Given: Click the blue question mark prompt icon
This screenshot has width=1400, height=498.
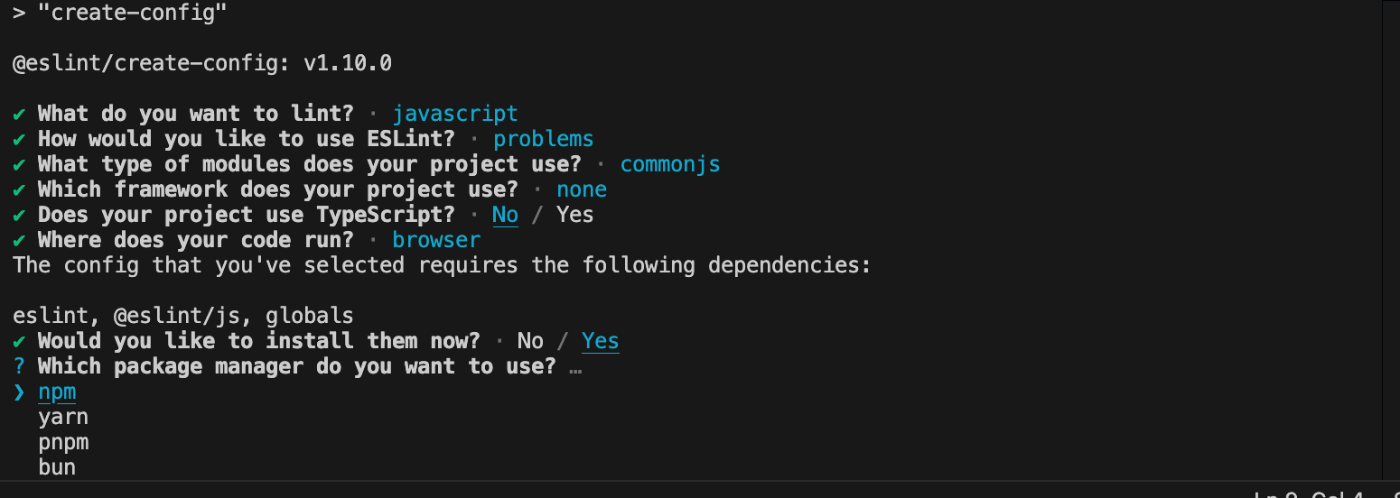Looking at the screenshot, I should [x=19, y=366].
